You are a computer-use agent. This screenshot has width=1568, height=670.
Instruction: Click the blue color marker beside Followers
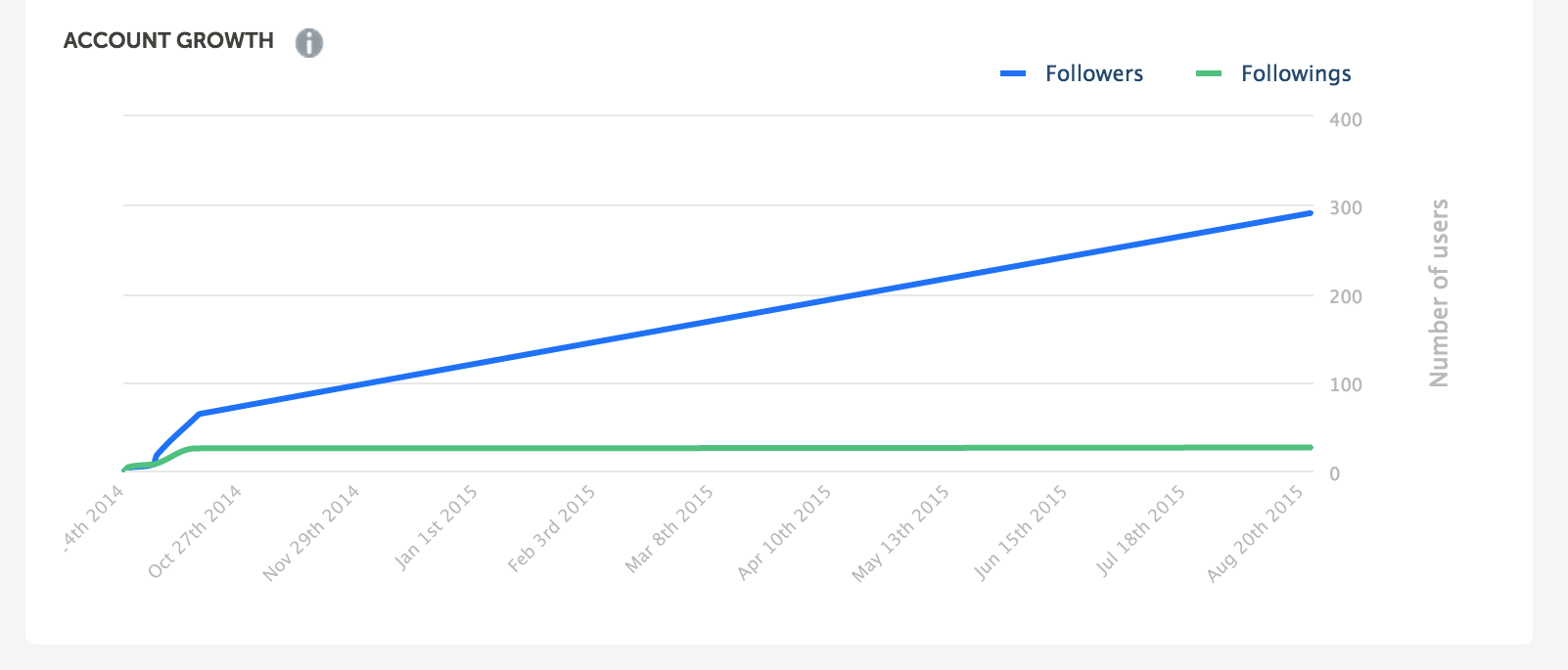[x=1013, y=74]
